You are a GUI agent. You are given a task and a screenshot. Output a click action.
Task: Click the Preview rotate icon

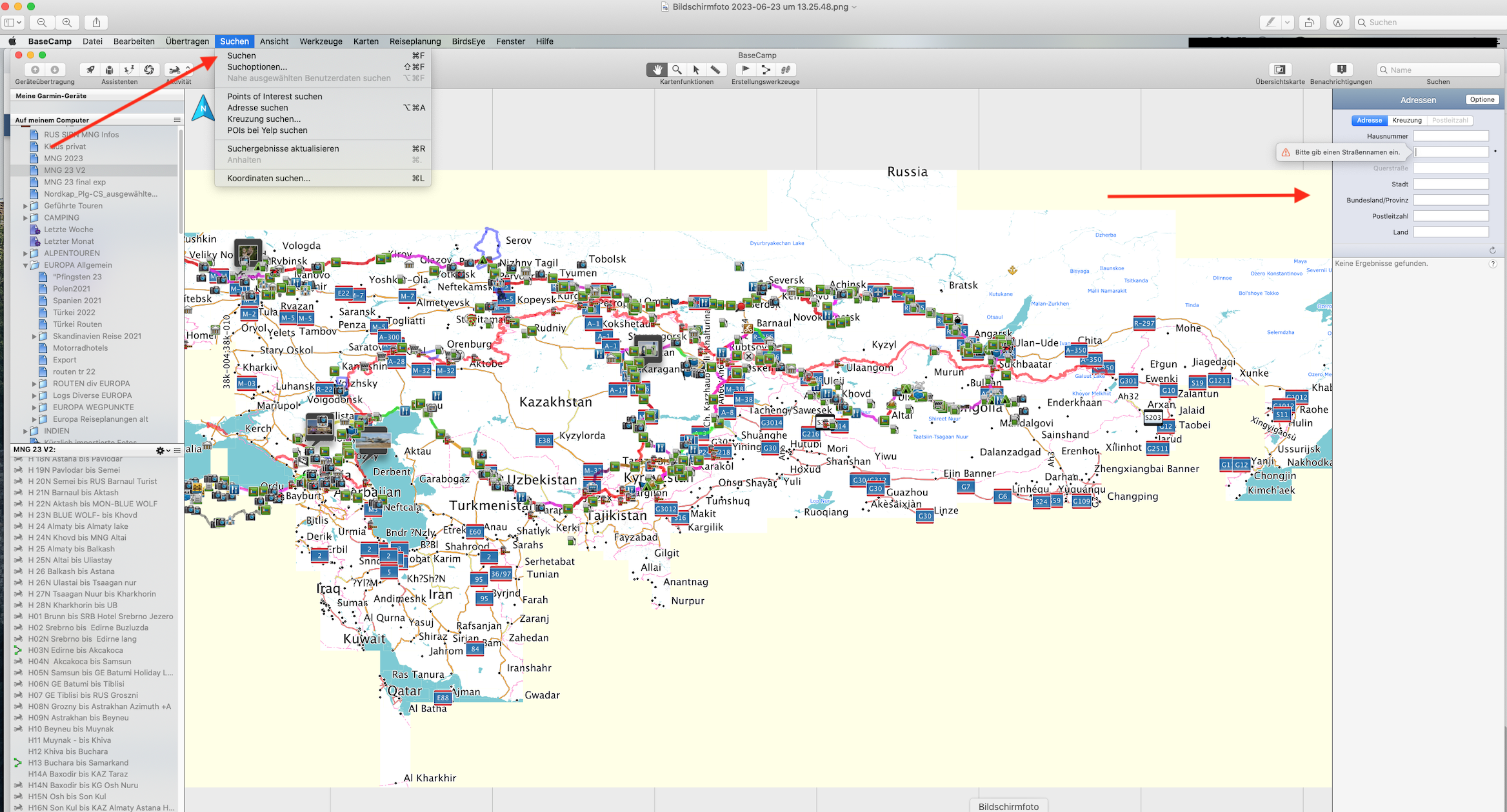1309,23
